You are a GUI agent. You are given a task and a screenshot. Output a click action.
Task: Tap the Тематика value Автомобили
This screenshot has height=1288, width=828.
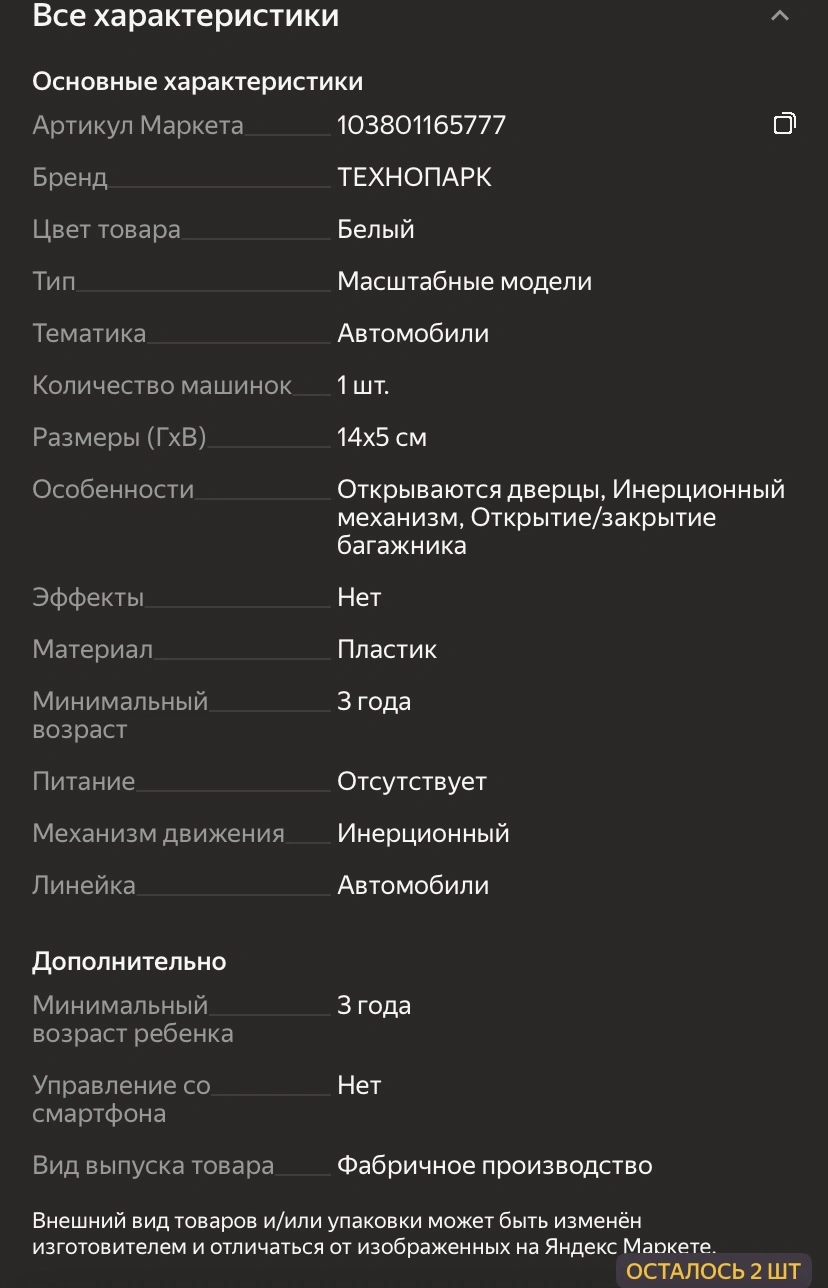pos(413,333)
